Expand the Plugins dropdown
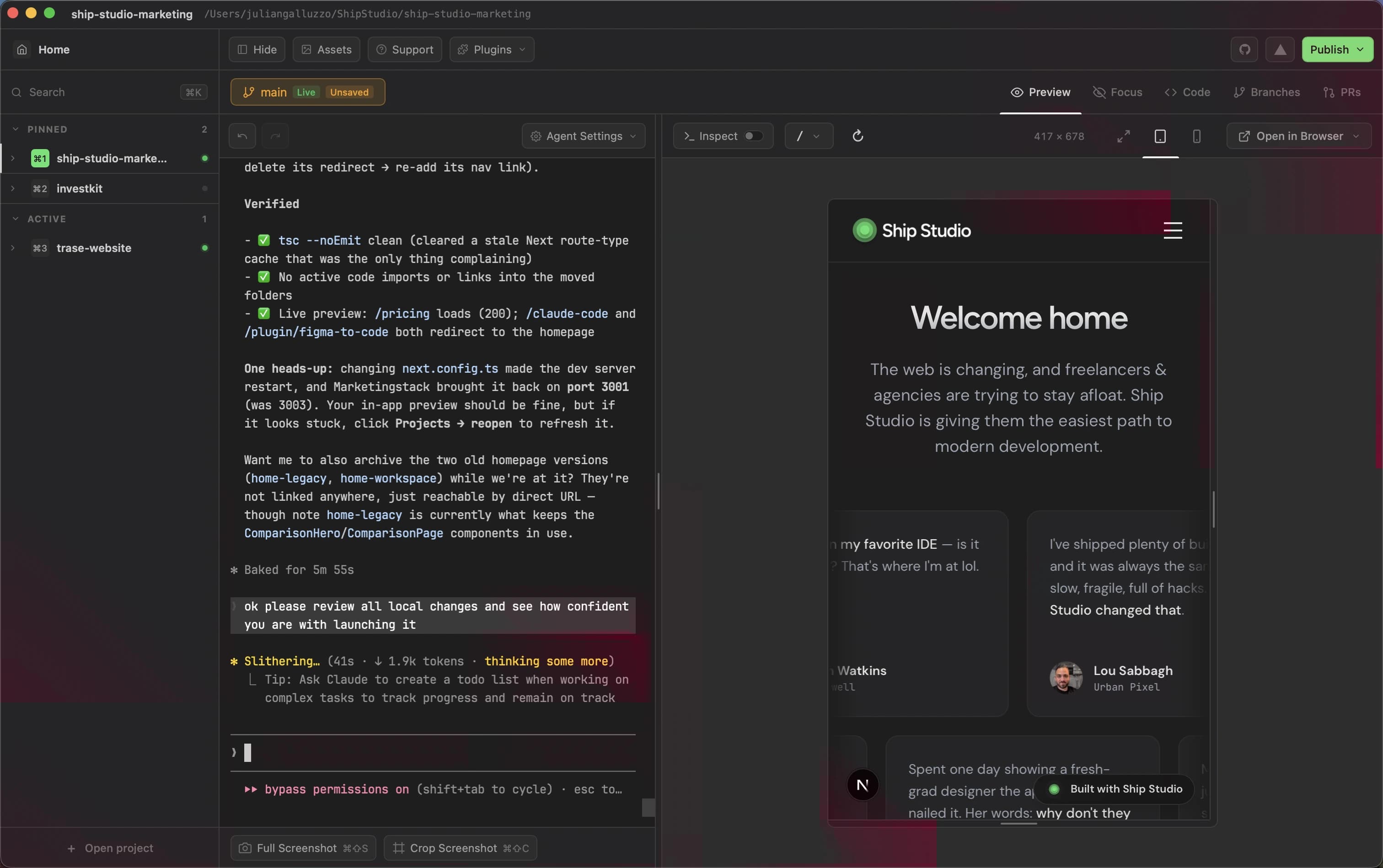 [492, 49]
